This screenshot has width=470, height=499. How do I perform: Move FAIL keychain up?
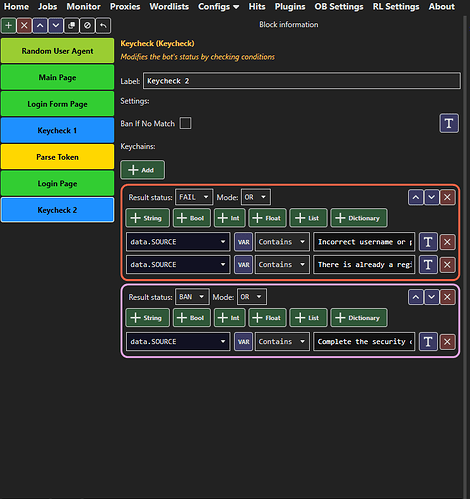[x=416, y=197]
